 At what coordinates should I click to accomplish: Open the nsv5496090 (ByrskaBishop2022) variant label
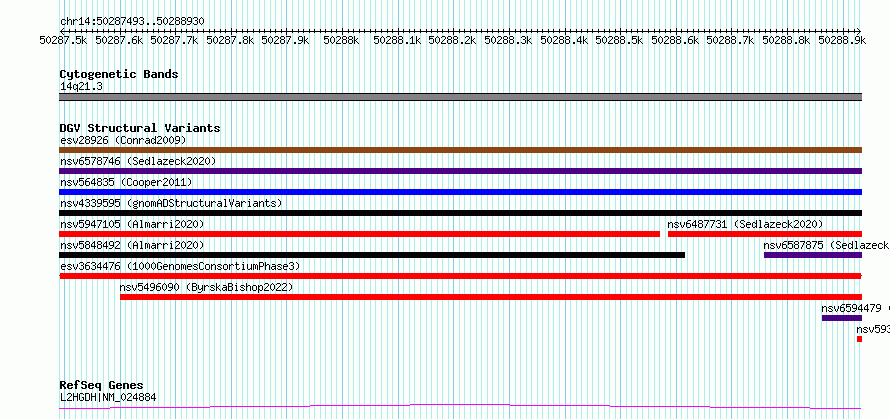[x=207, y=287]
